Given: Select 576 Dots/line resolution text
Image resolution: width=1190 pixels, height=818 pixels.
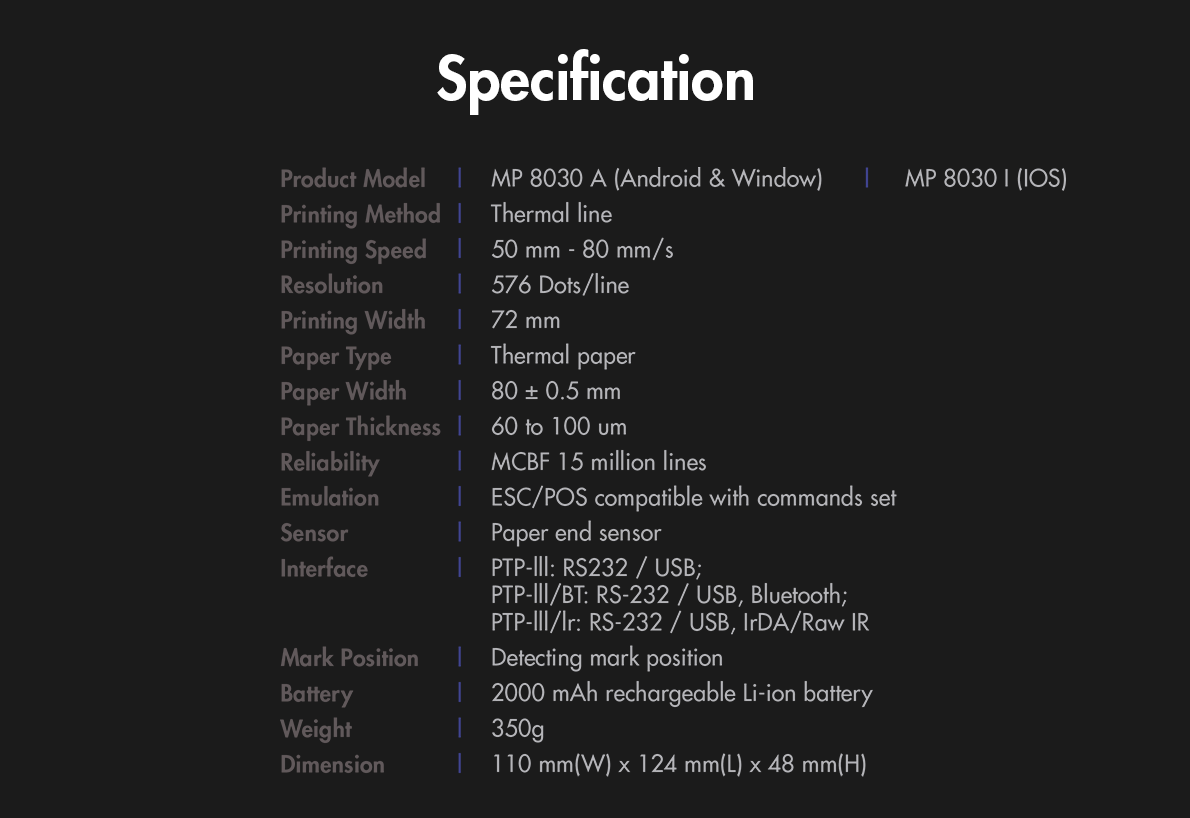Looking at the screenshot, I should (560, 285).
